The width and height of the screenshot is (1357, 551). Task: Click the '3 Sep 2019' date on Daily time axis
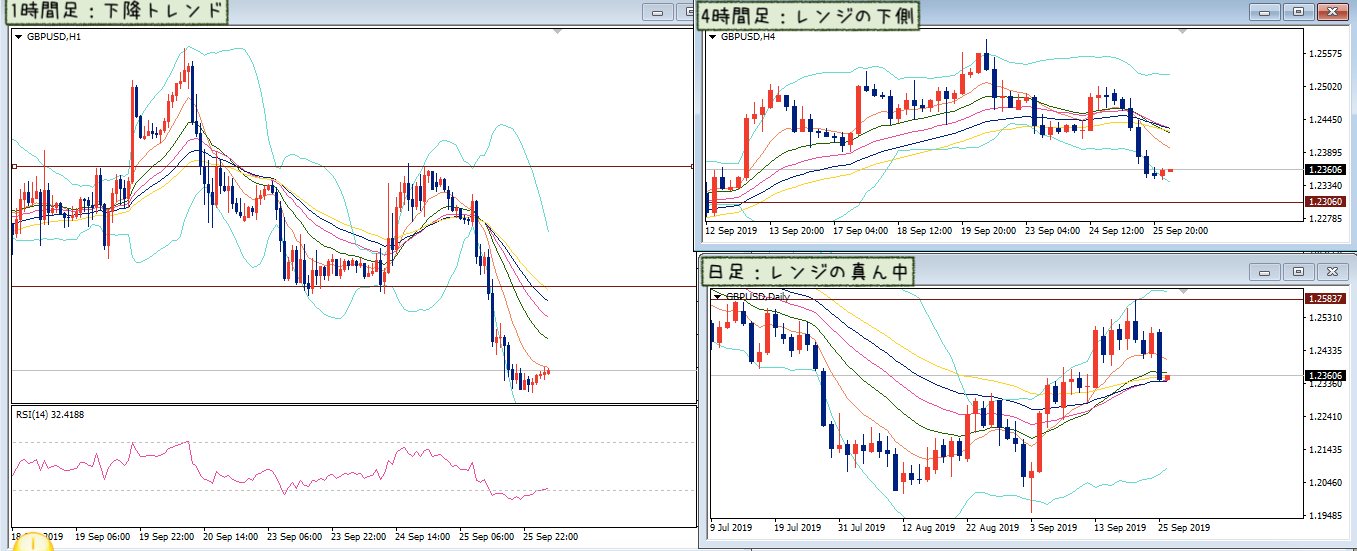[1054, 527]
